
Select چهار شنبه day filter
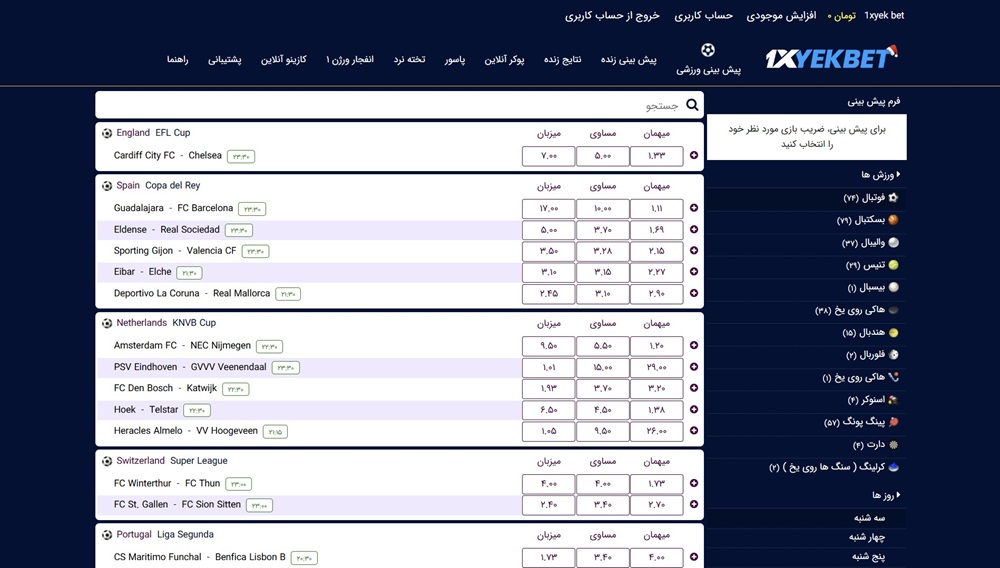(x=867, y=537)
